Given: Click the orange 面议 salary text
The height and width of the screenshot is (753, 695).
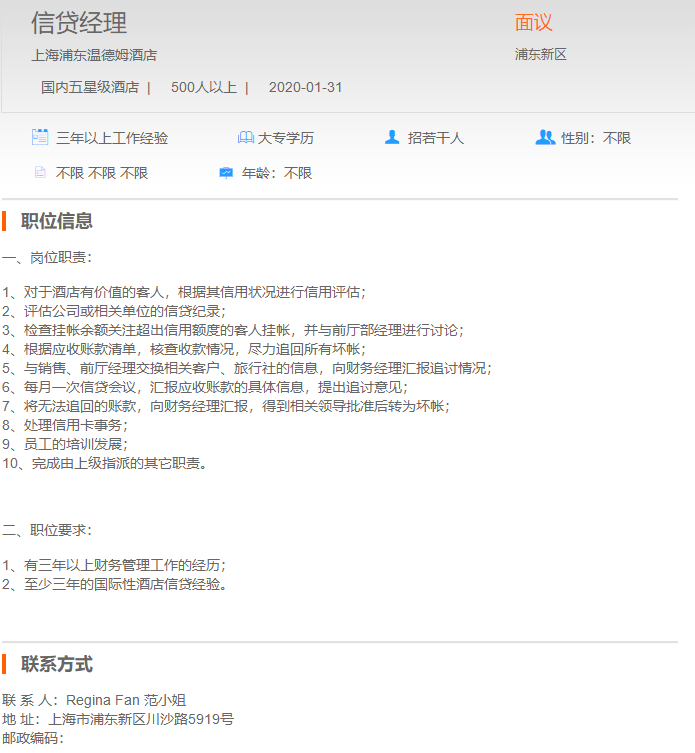Looking at the screenshot, I should click(533, 23).
